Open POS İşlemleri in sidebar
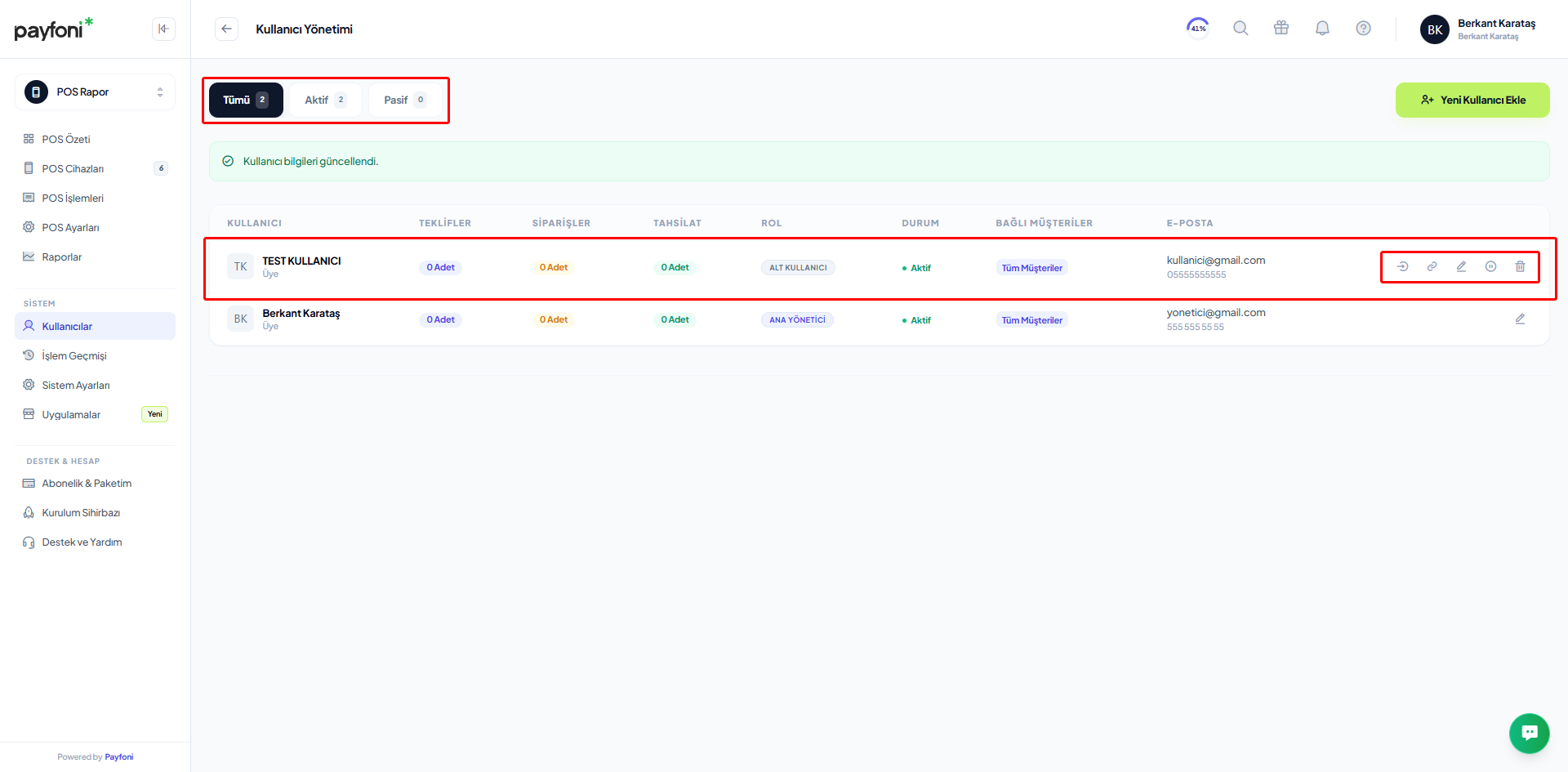Viewport: 1568px width, 772px height. 95,198
